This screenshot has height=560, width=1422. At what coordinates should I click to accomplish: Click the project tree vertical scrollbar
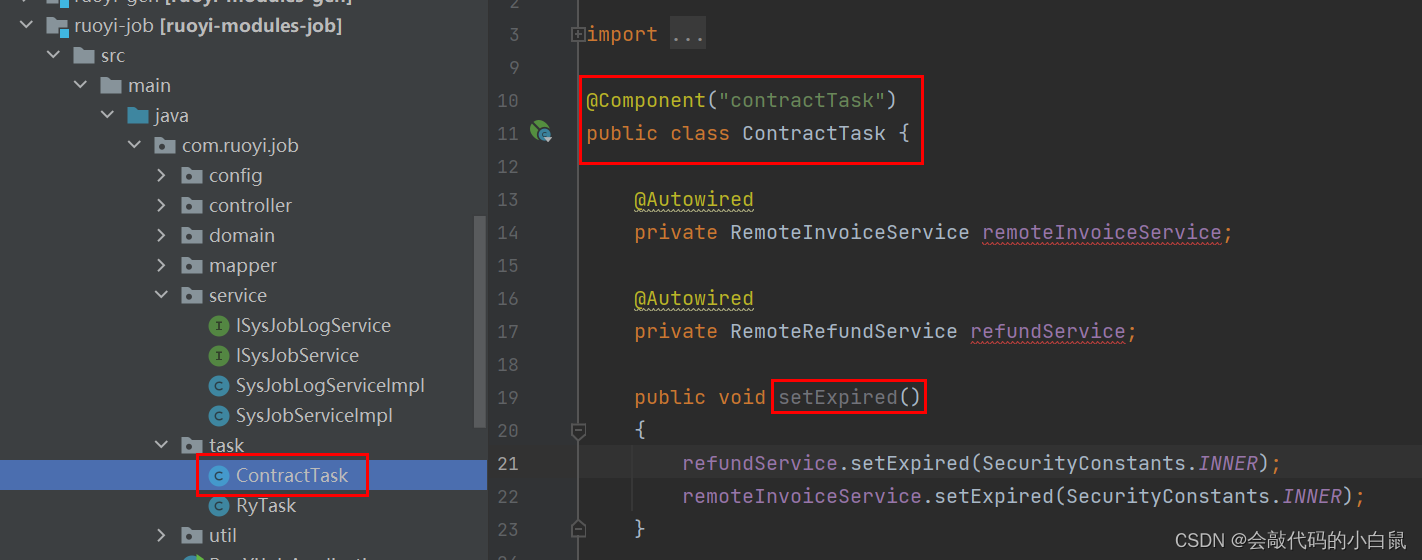pos(480,320)
